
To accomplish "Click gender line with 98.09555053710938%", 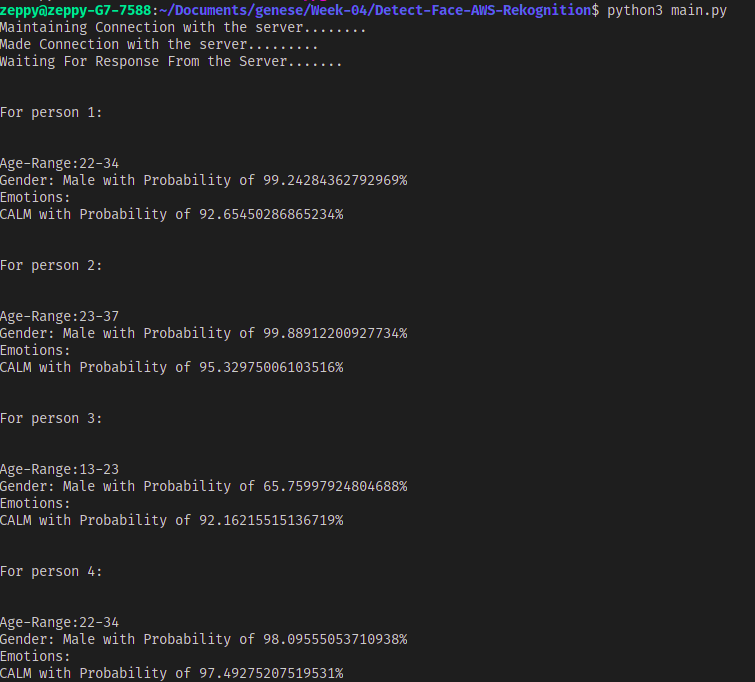I will pos(204,640).
